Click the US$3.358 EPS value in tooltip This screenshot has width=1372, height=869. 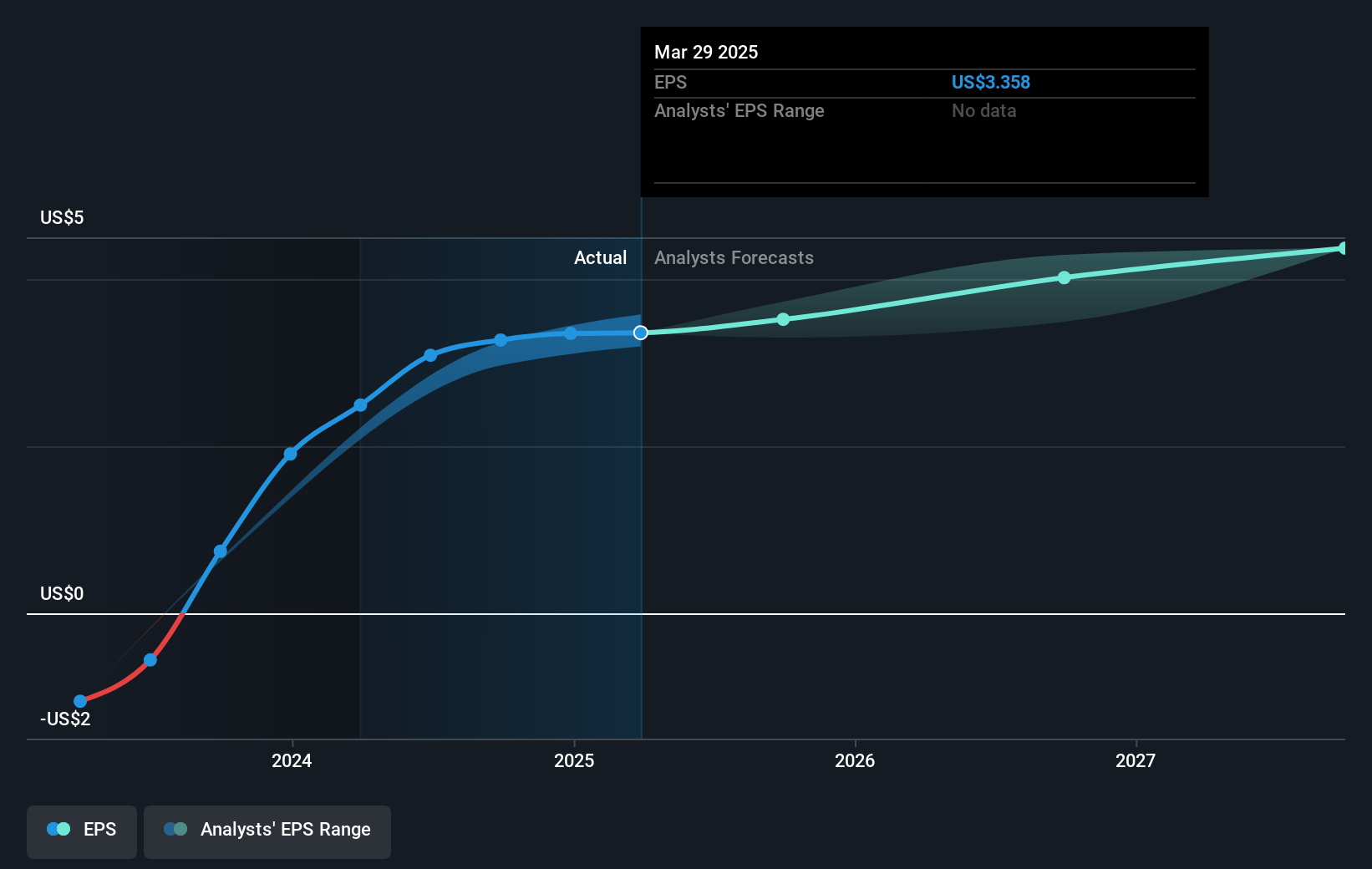(x=990, y=82)
